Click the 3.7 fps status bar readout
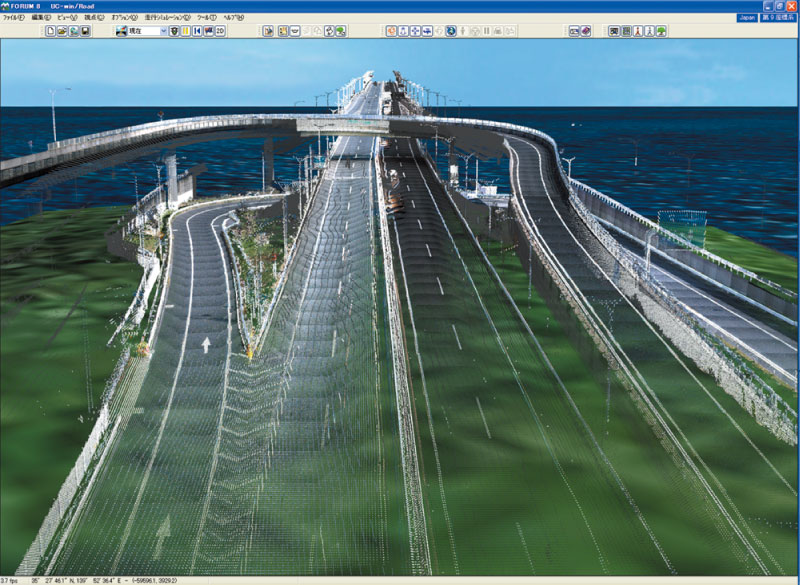The height and width of the screenshot is (585, 800). tap(9, 580)
